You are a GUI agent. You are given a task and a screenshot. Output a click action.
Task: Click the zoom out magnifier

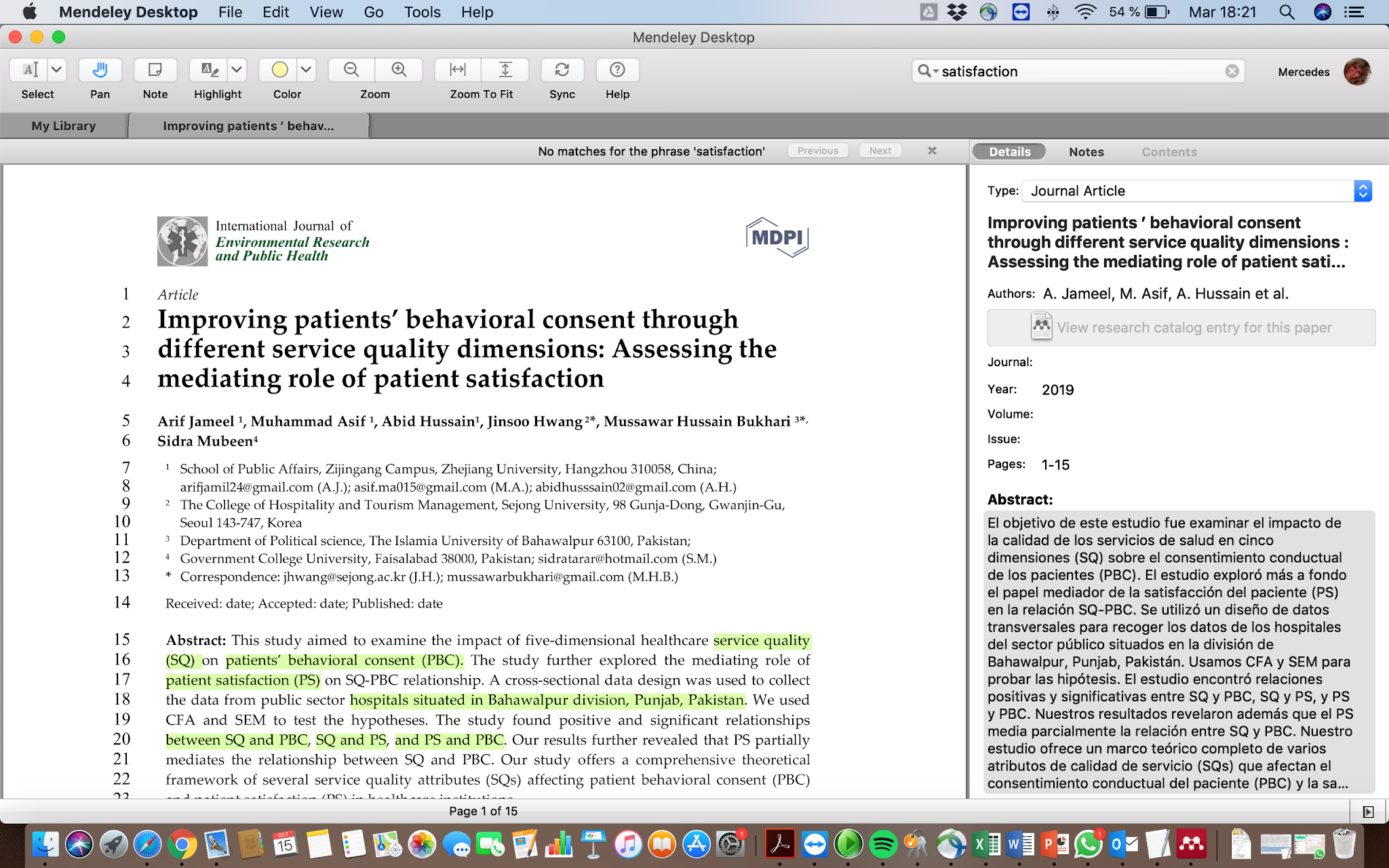coord(351,70)
